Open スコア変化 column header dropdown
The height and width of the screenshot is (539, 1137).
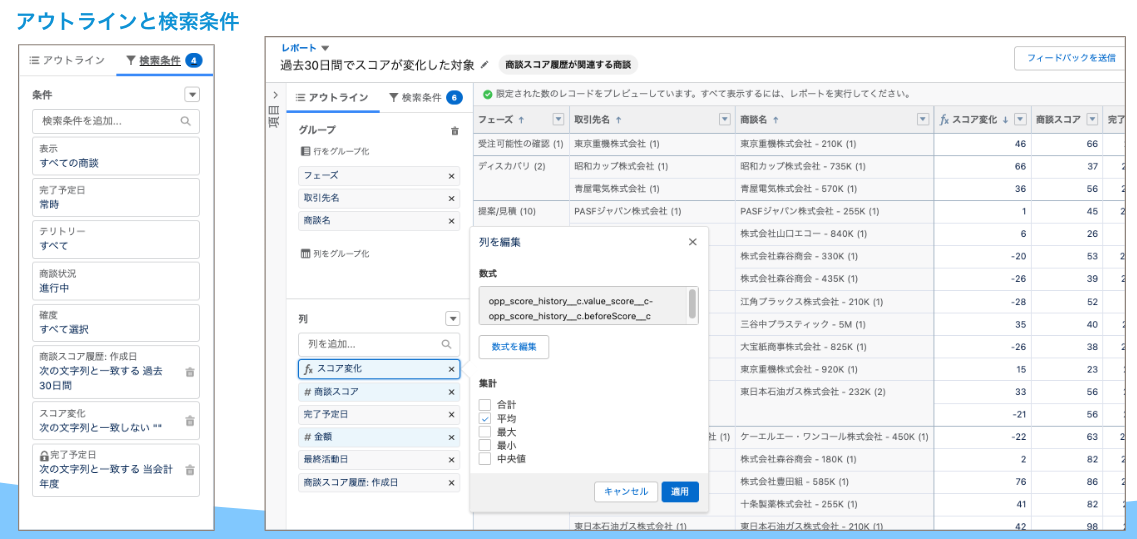[1020, 120]
